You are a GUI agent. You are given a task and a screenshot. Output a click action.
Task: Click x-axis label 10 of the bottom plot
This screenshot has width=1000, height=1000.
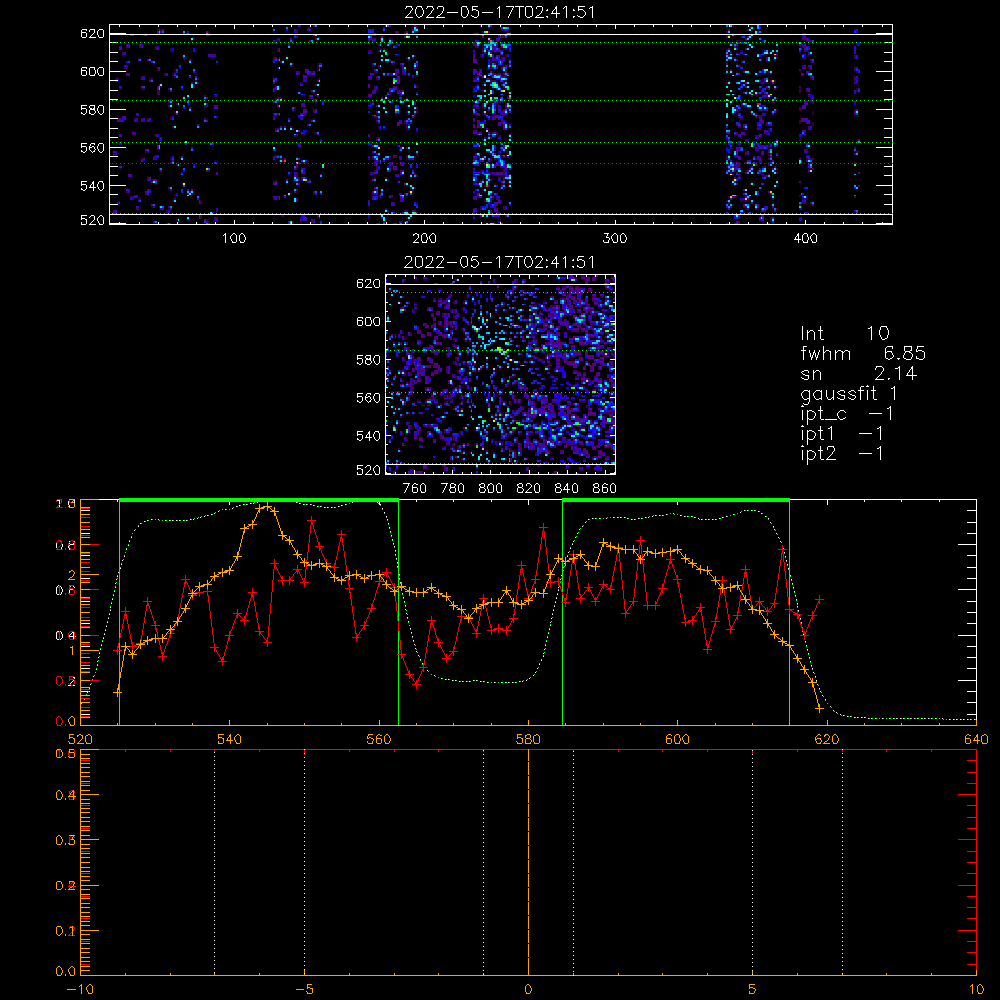point(976,989)
